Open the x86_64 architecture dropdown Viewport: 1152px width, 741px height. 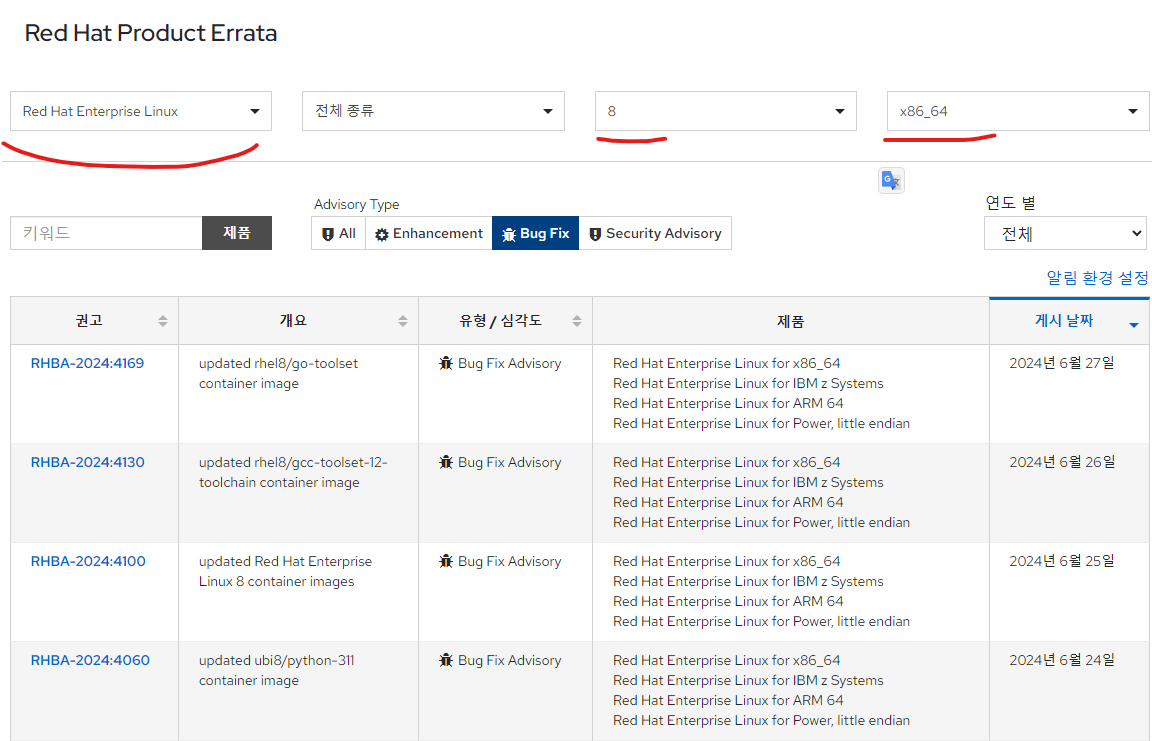point(1018,111)
